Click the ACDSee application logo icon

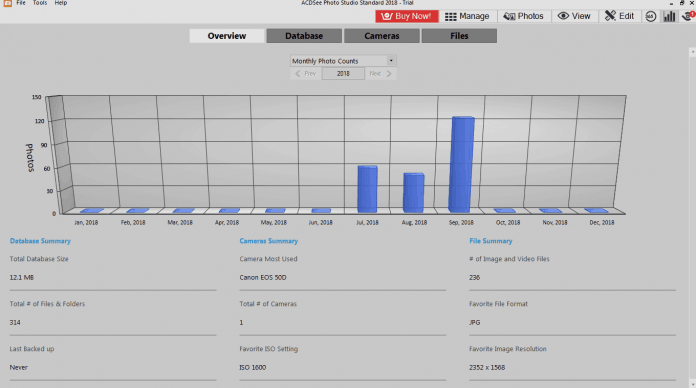coord(8,3)
